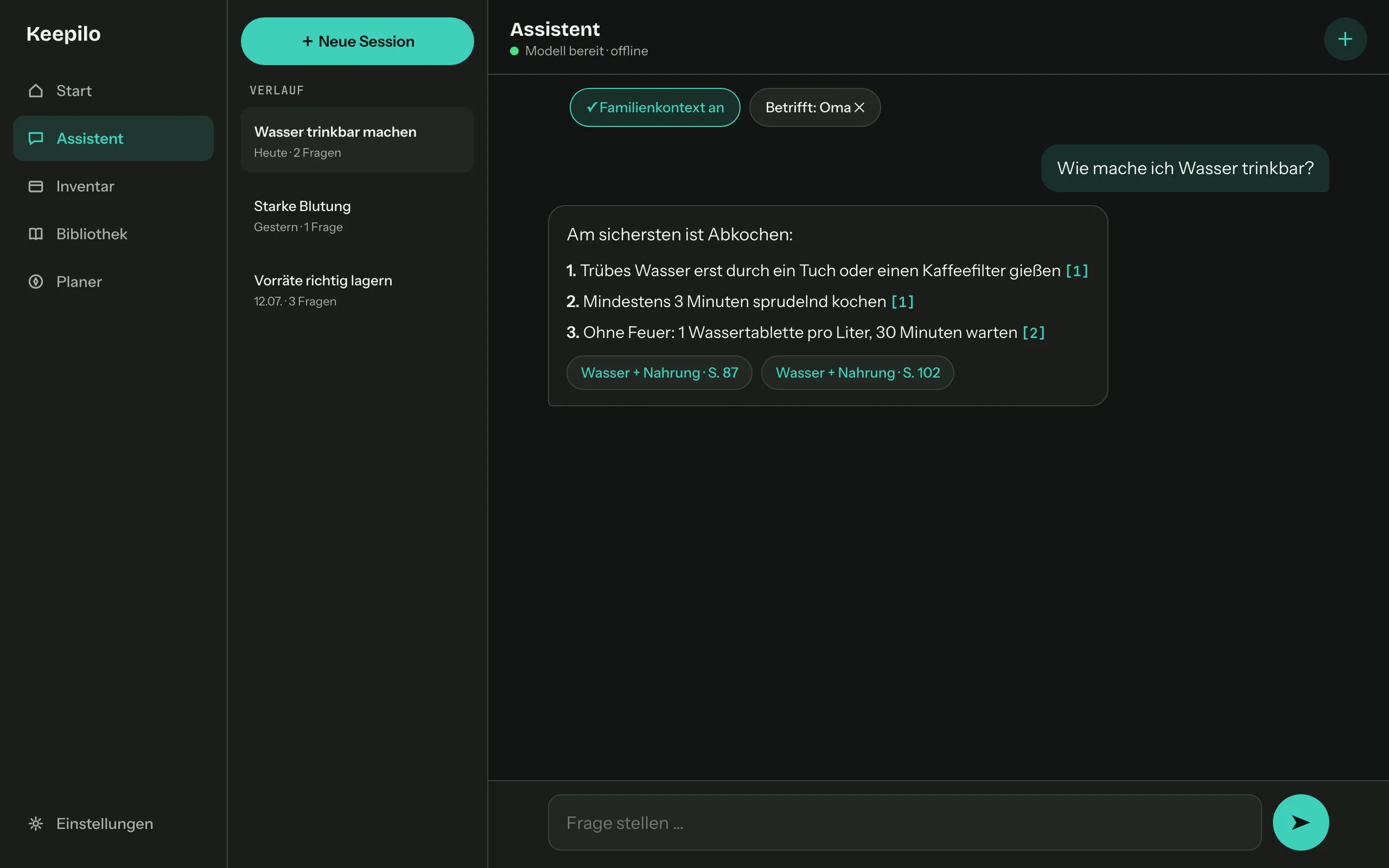Click '12.07. · 3 Fragen' subtitle
Screen dimensions: 1389x868
click(x=295, y=302)
